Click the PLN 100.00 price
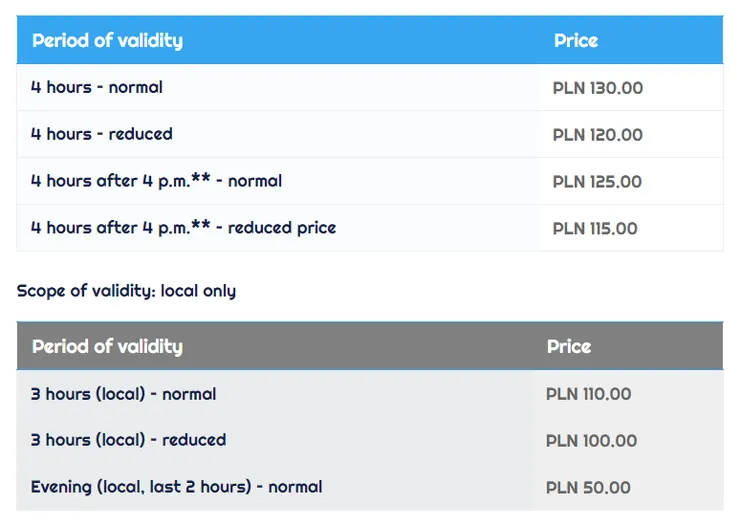The image size is (740, 529). (x=591, y=441)
